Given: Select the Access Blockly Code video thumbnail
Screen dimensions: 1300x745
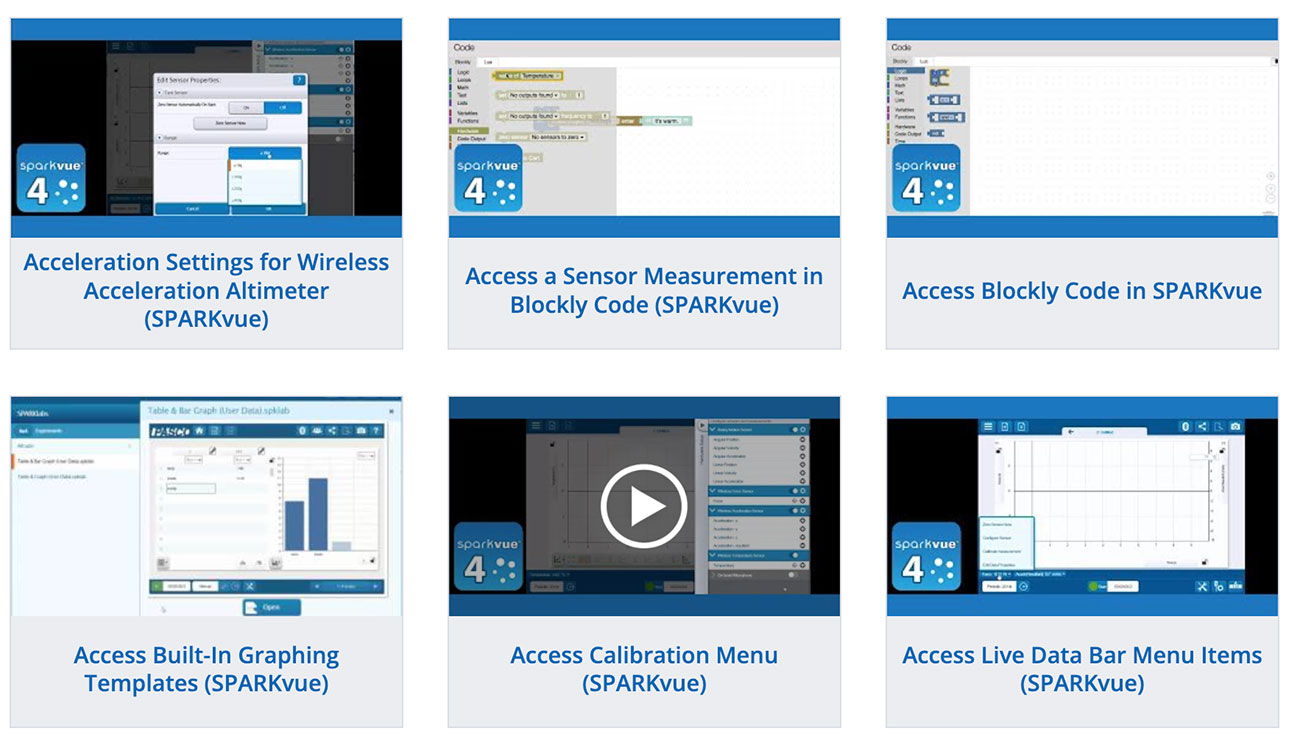Looking at the screenshot, I should (x=1082, y=128).
